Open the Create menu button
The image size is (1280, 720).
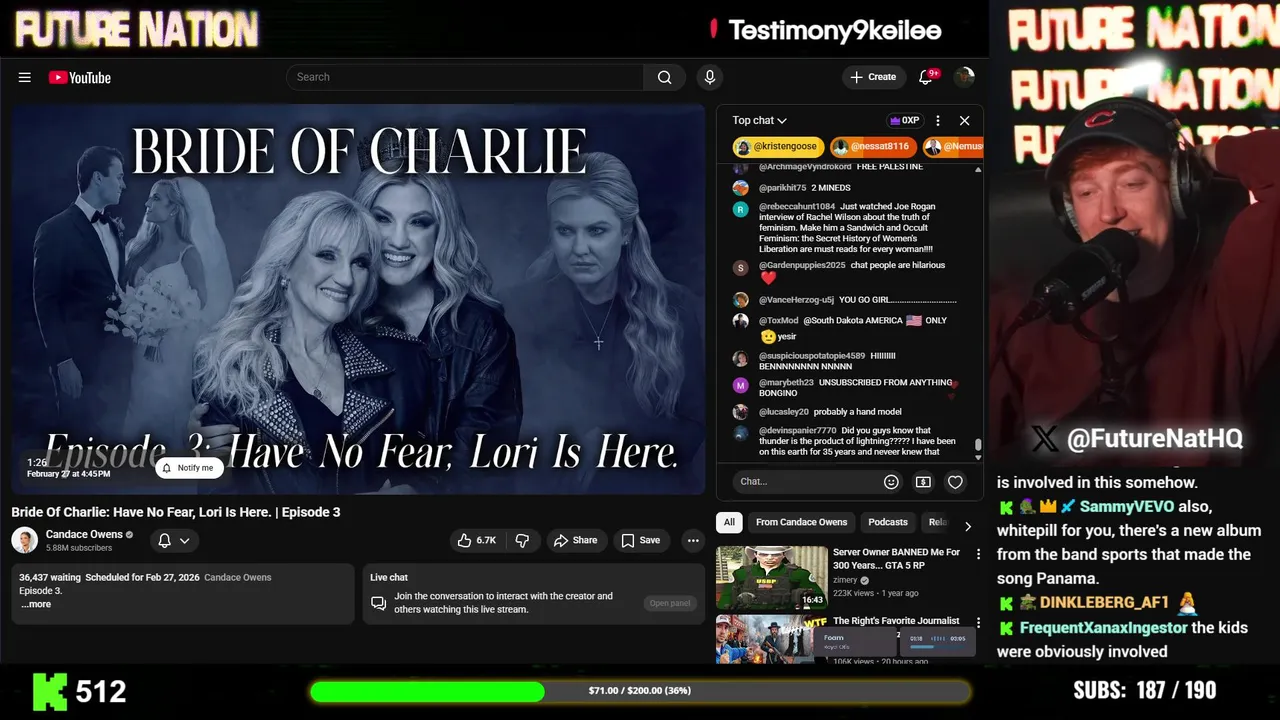point(873,77)
